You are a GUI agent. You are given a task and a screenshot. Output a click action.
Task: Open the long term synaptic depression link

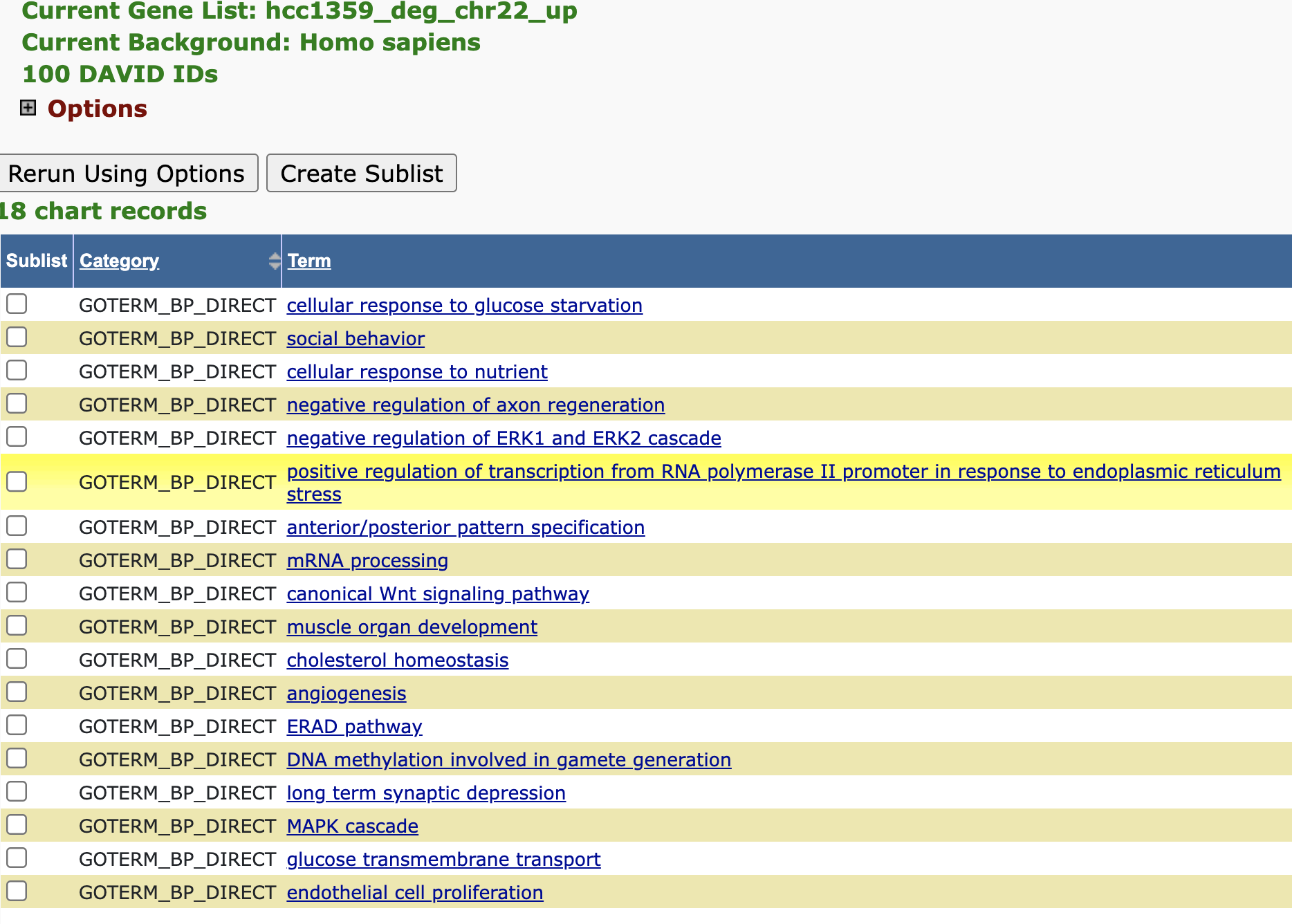coord(426,793)
